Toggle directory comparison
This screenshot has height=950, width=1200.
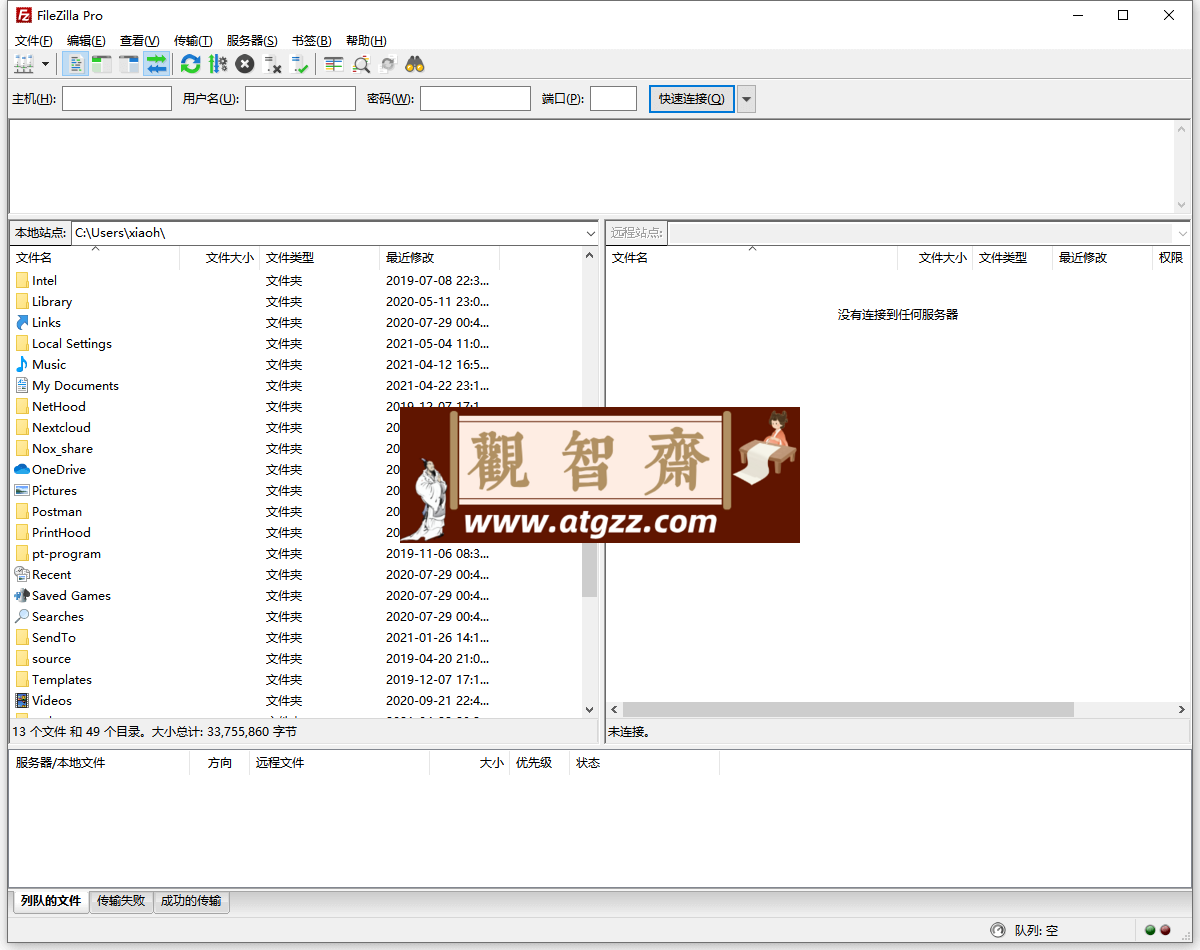[361, 64]
